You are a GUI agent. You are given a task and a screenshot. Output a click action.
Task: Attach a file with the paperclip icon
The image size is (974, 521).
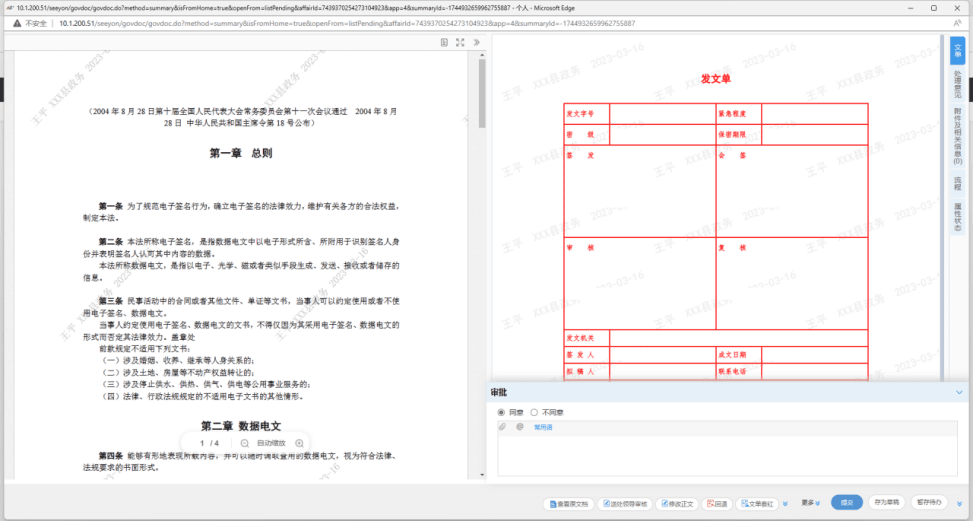click(503, 427)
